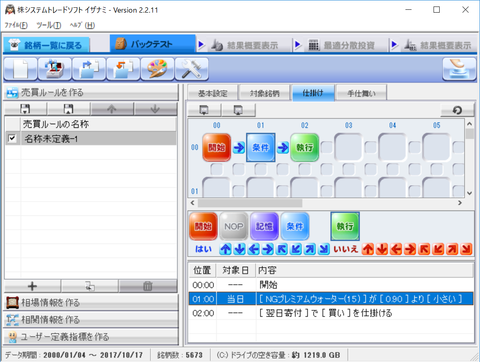
Task: Expand the 相関情報を作る panel
Action: (91, 320)
